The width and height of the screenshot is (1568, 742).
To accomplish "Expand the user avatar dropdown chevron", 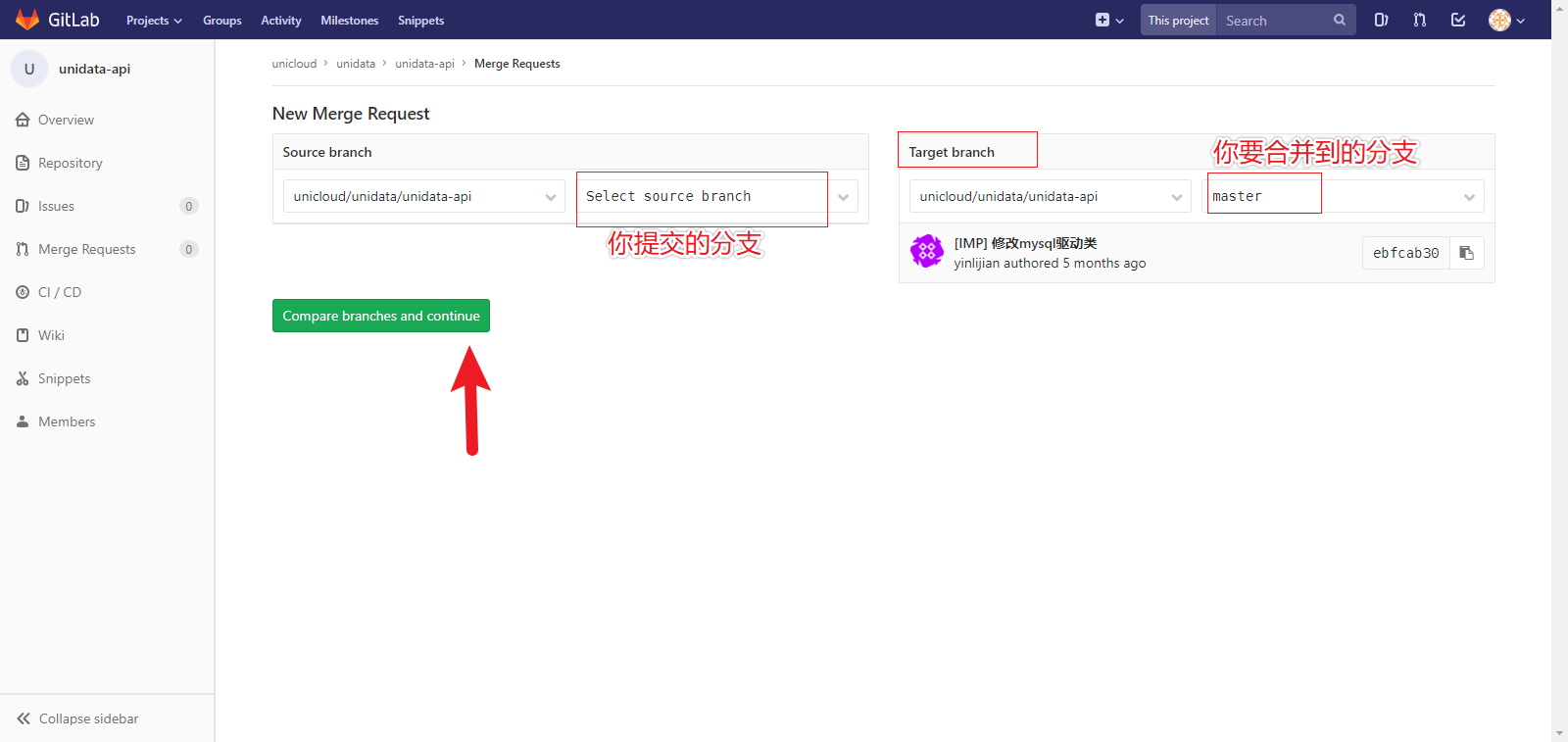I will pyautogui.click(x=1521, y=21).
